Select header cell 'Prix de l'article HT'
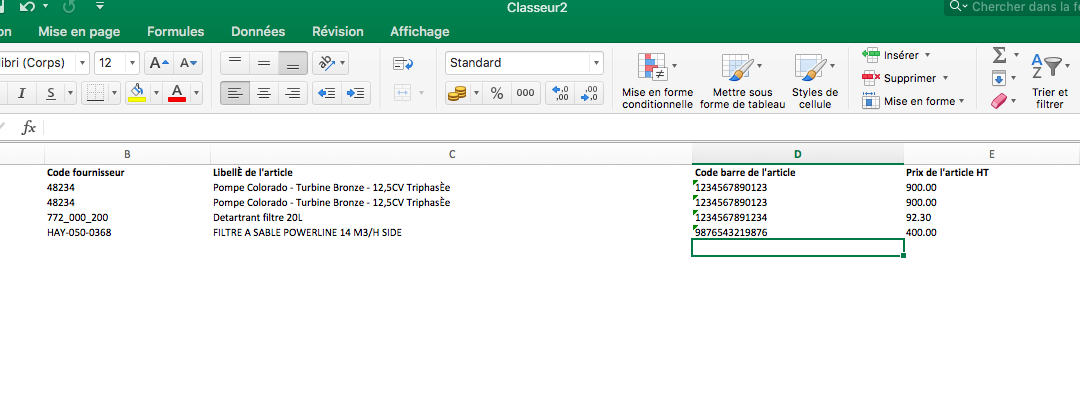Screen dimensions: 1080x400 coord(992,173)
